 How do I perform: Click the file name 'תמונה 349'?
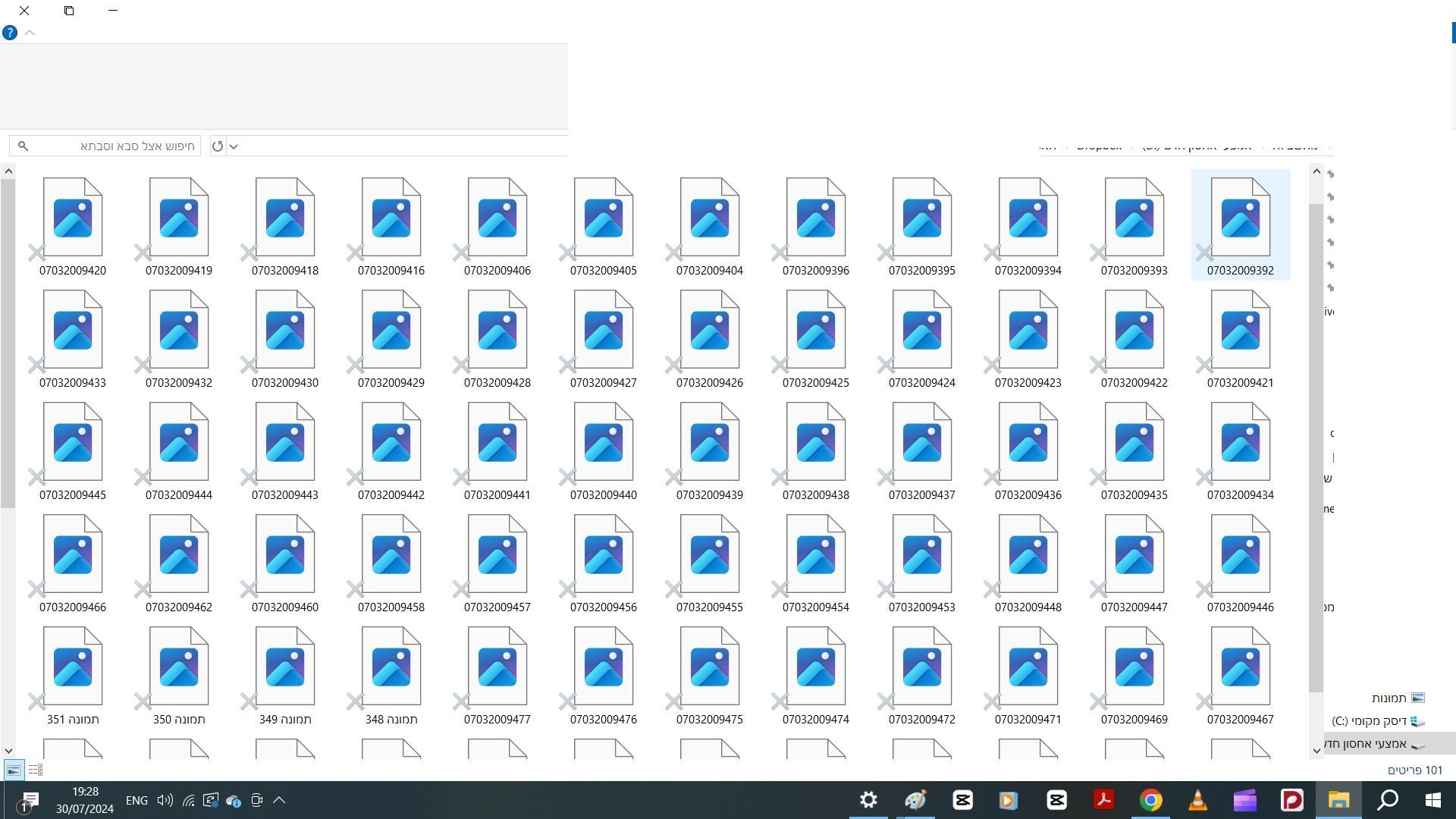pos(285,720)
